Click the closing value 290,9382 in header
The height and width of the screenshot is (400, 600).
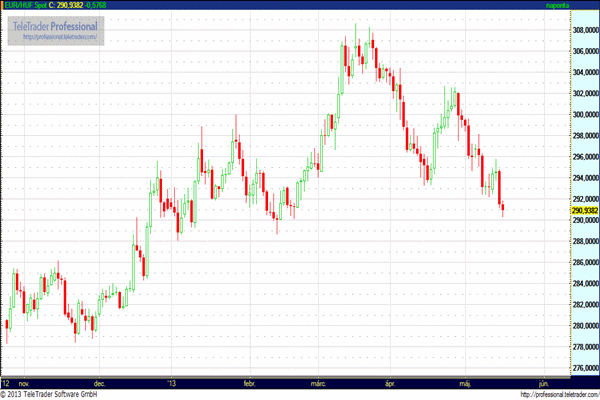coord(71,6)
